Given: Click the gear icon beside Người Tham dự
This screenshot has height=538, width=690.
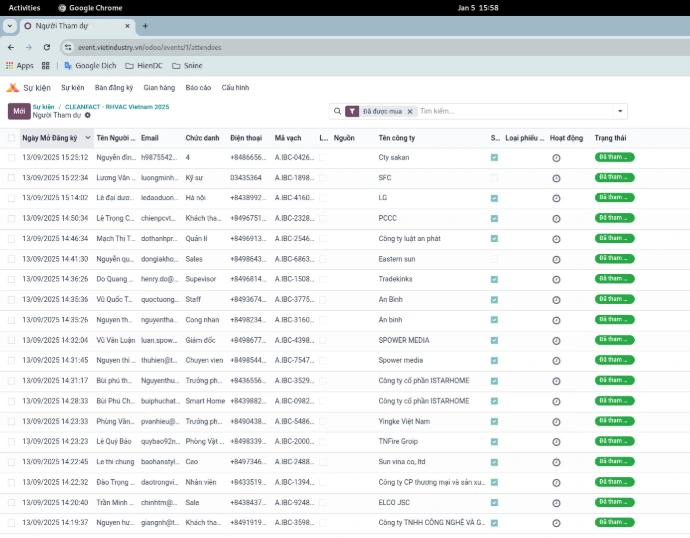Looking at the screenshot, I should click(87, 116).
